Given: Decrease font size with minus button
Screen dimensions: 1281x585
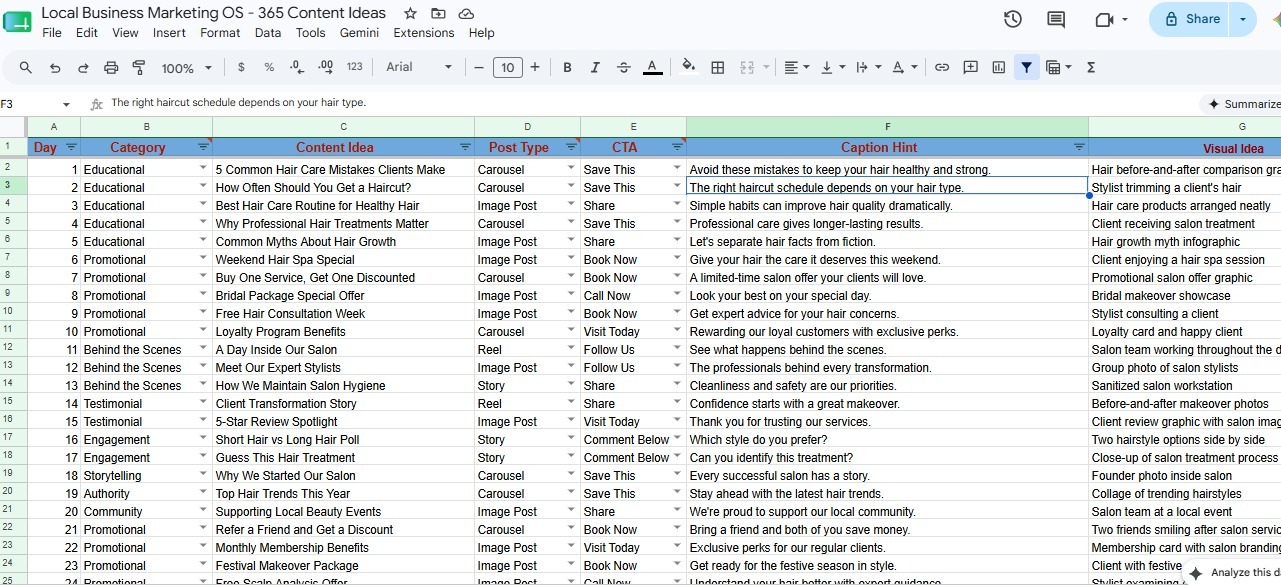Looking at the screenshot, I should click(x=479, y=67).
